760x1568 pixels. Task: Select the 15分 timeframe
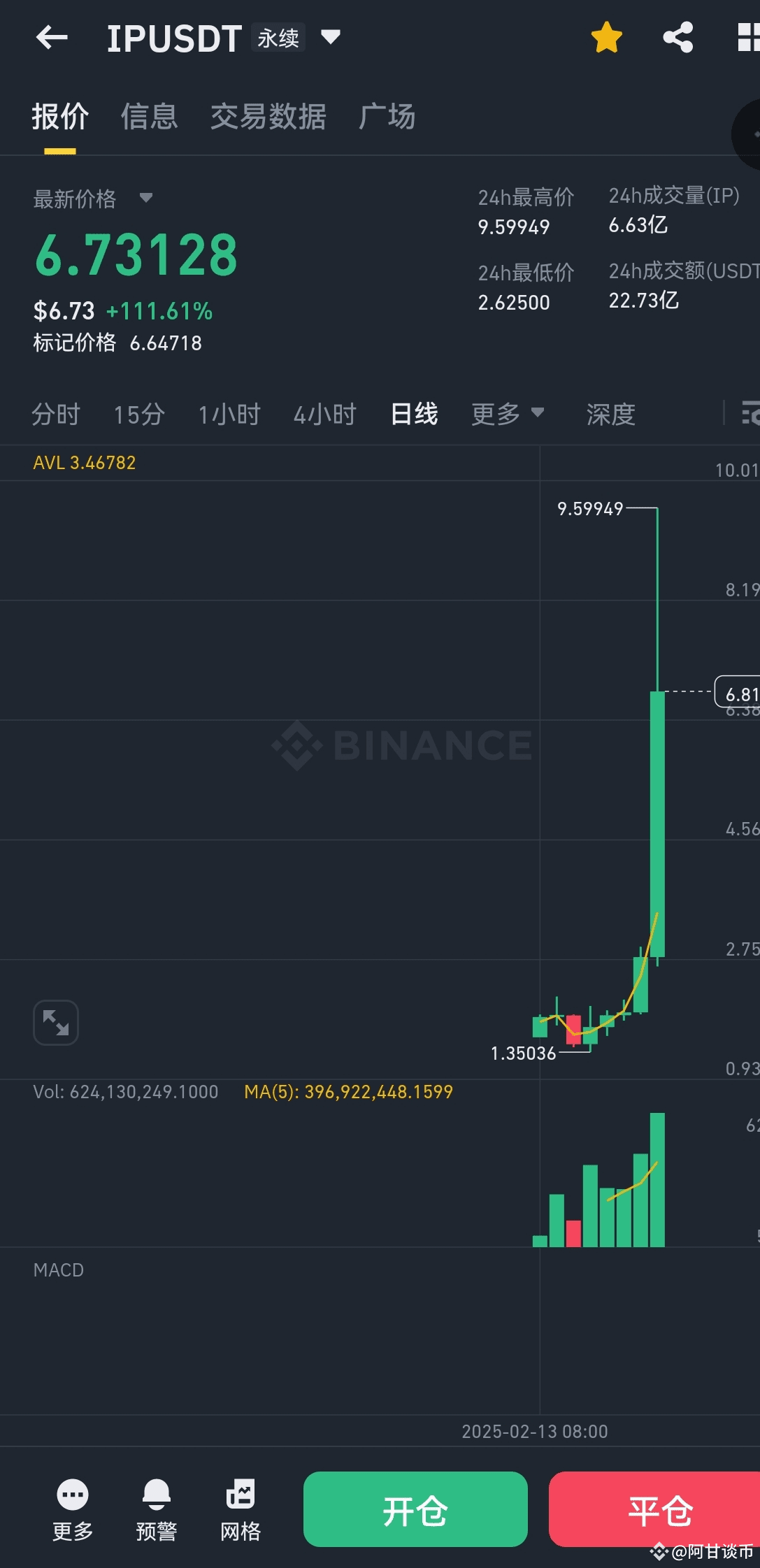[138, 414]
